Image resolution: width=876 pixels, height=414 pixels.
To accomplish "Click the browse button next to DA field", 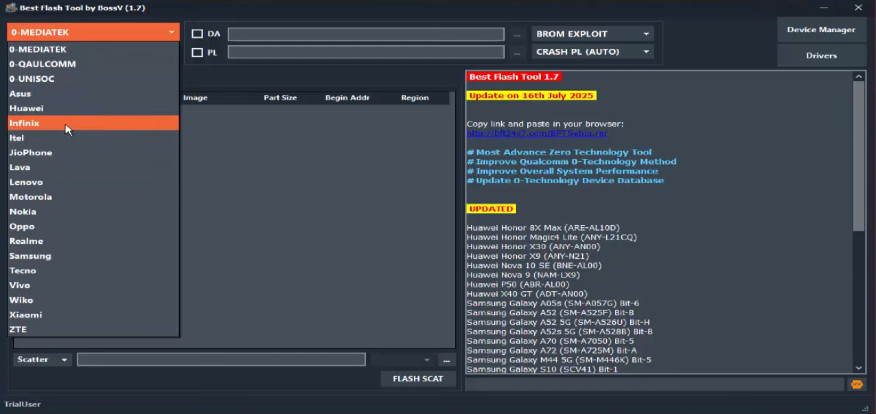I will click(517, 34).
